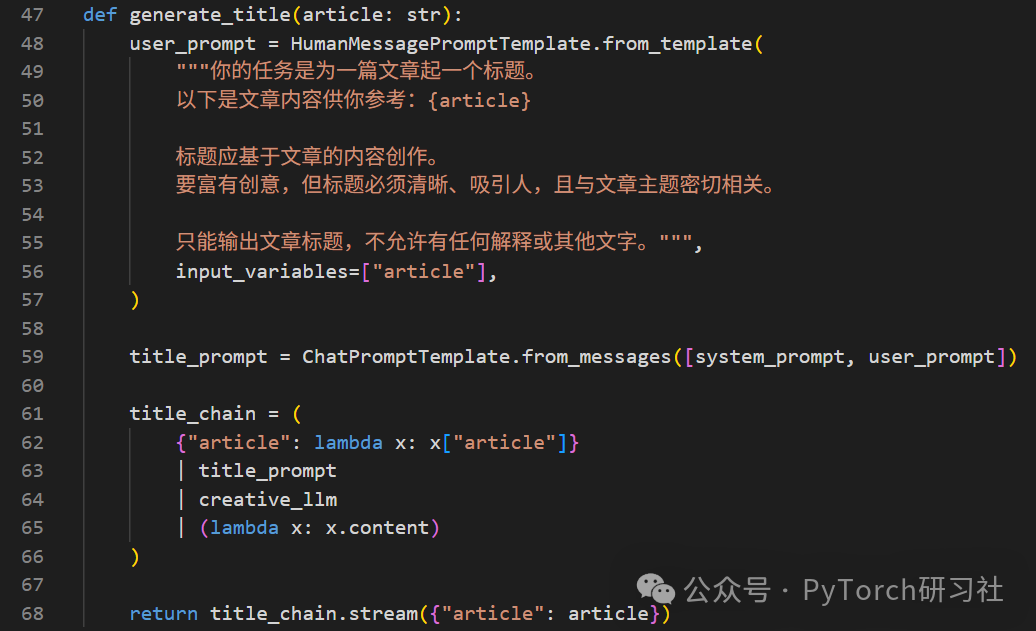Click creative_llm on line 64
This screenshot has height=631, width=1036.
[x=268, y=500]
